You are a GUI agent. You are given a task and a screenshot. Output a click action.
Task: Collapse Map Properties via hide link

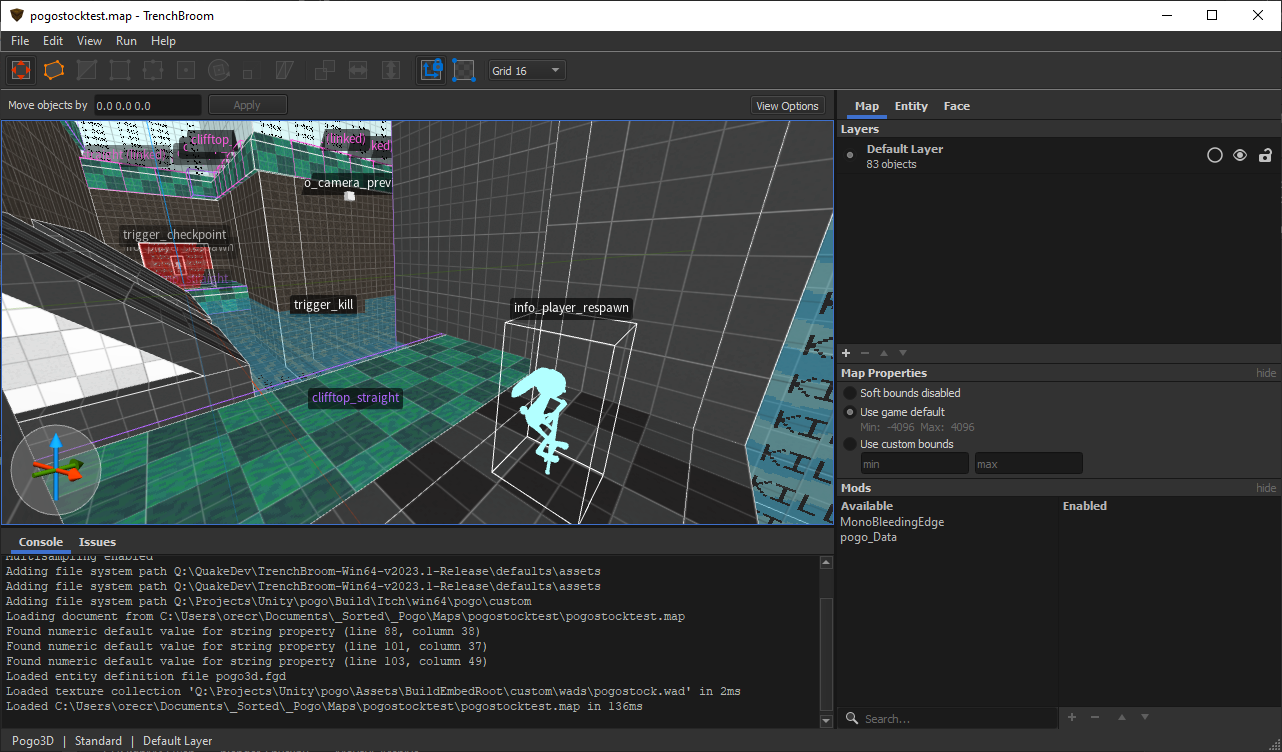[x=1266, y=373]
